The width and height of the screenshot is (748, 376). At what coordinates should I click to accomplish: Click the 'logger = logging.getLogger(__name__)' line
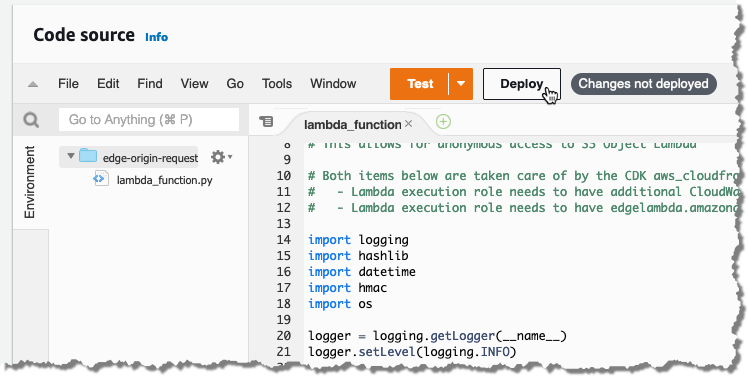coord(437,336)
